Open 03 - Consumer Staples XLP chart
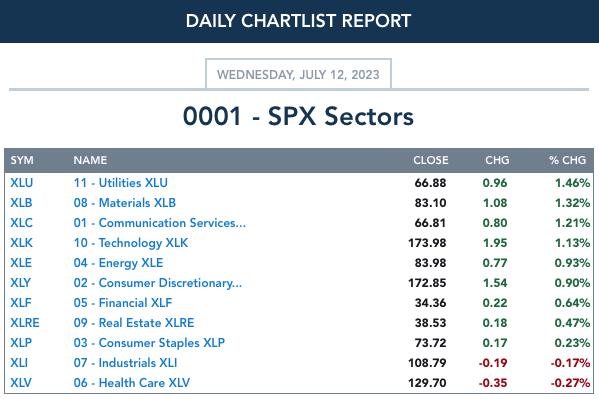Image resolution: width=599 pixels, height=399 pixels. coord(149,343)
